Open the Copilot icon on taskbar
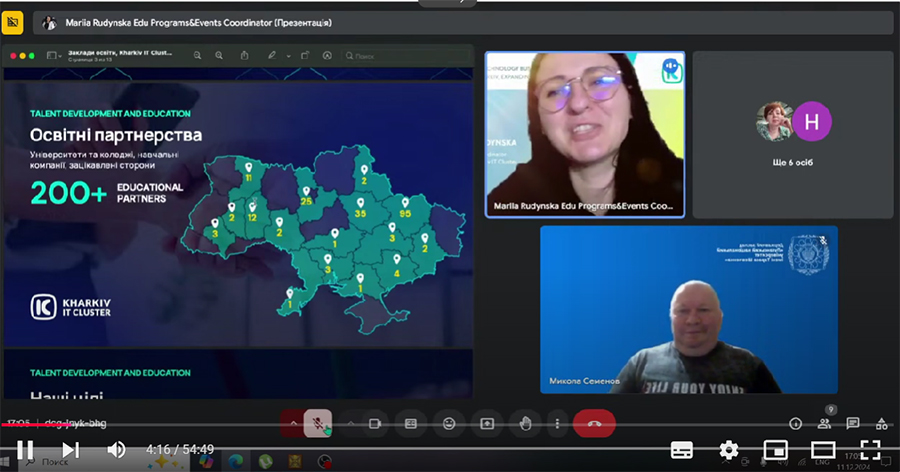The image size is (900, 472). point(206,462)
